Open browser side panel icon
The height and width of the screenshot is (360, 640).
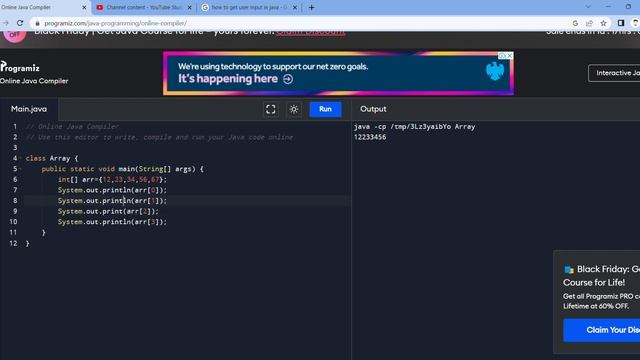coord(621,23)
